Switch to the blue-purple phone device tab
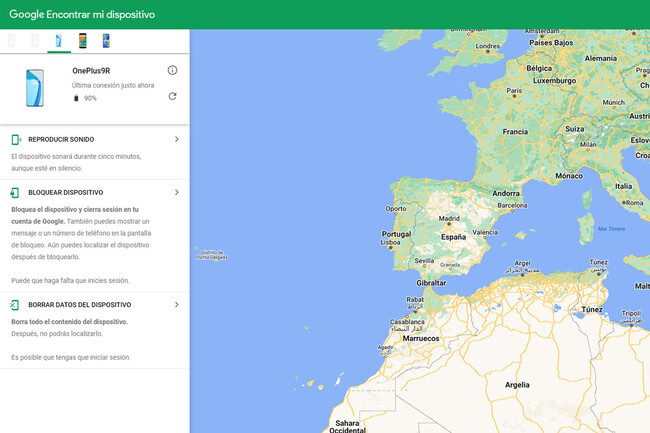The height and width of the screenshot is (433, 650). pos(106,41)
